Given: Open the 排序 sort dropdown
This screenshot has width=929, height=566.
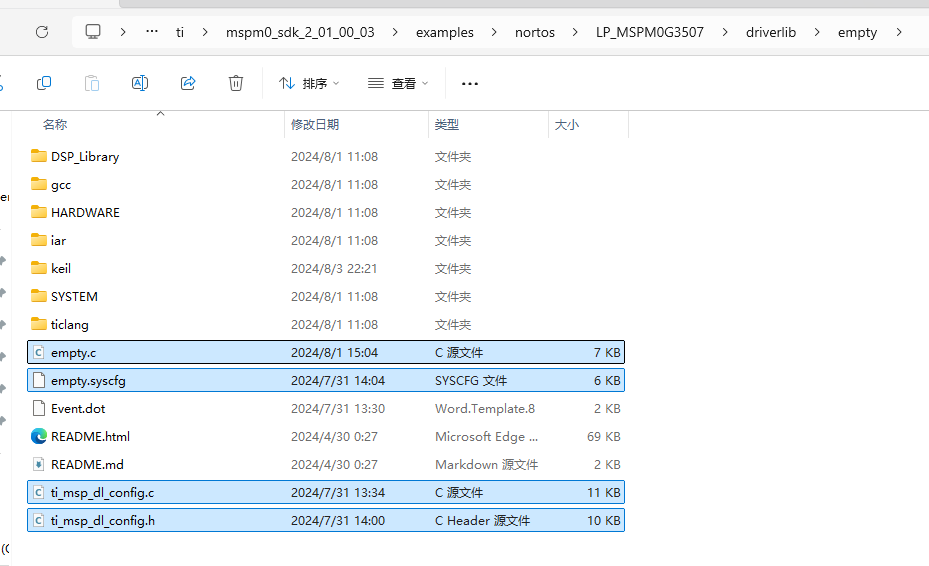Looking at the screenshot, I should pyautogui.click(x=309, y=84).
